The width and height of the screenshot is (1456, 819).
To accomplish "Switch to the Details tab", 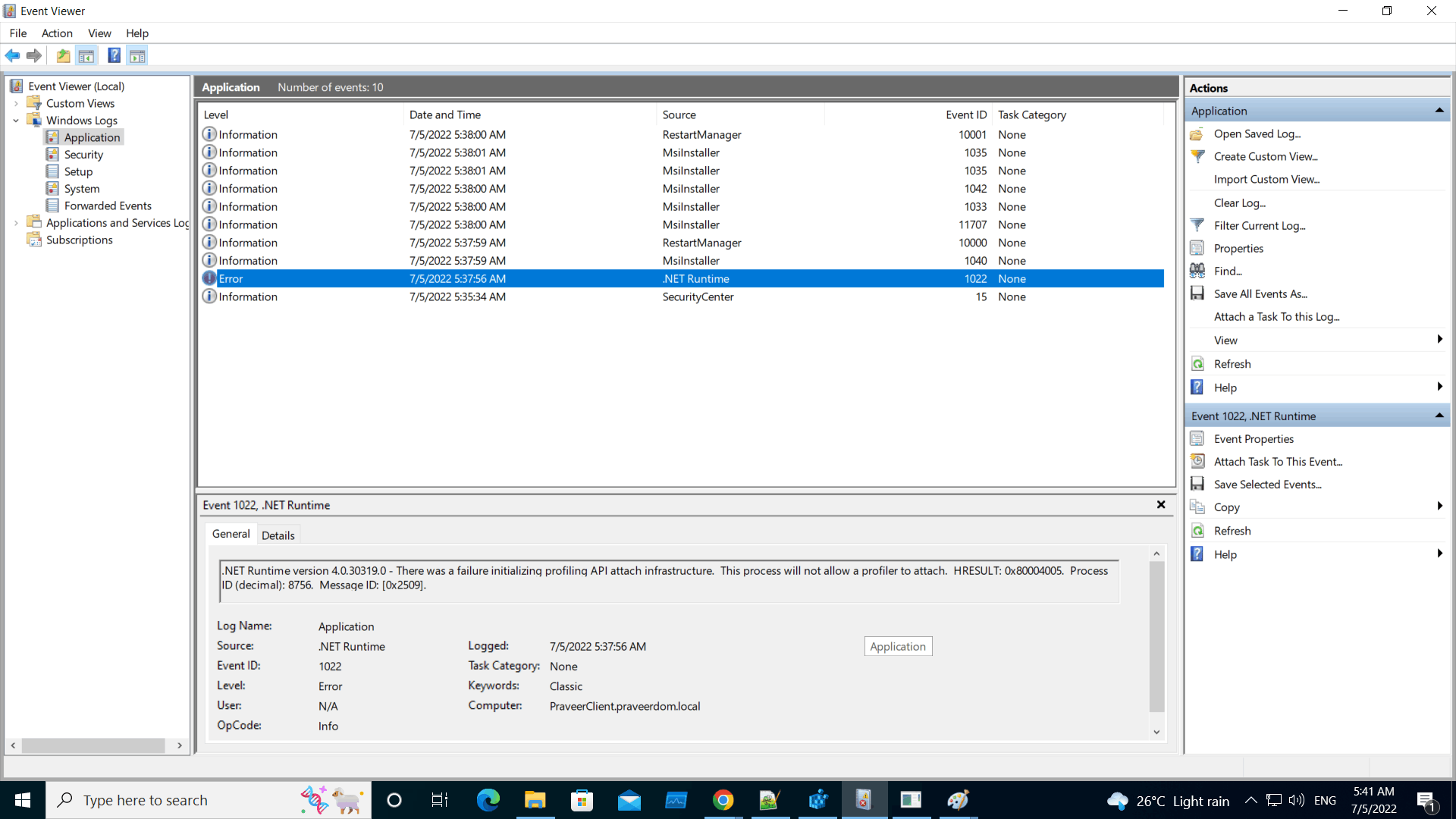I will [x=278, y=535].
